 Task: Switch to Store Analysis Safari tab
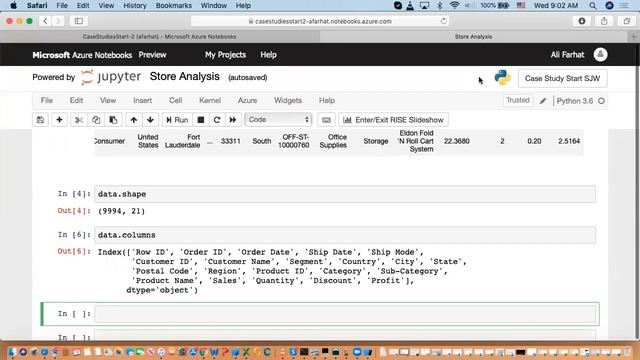pos(473,36)
